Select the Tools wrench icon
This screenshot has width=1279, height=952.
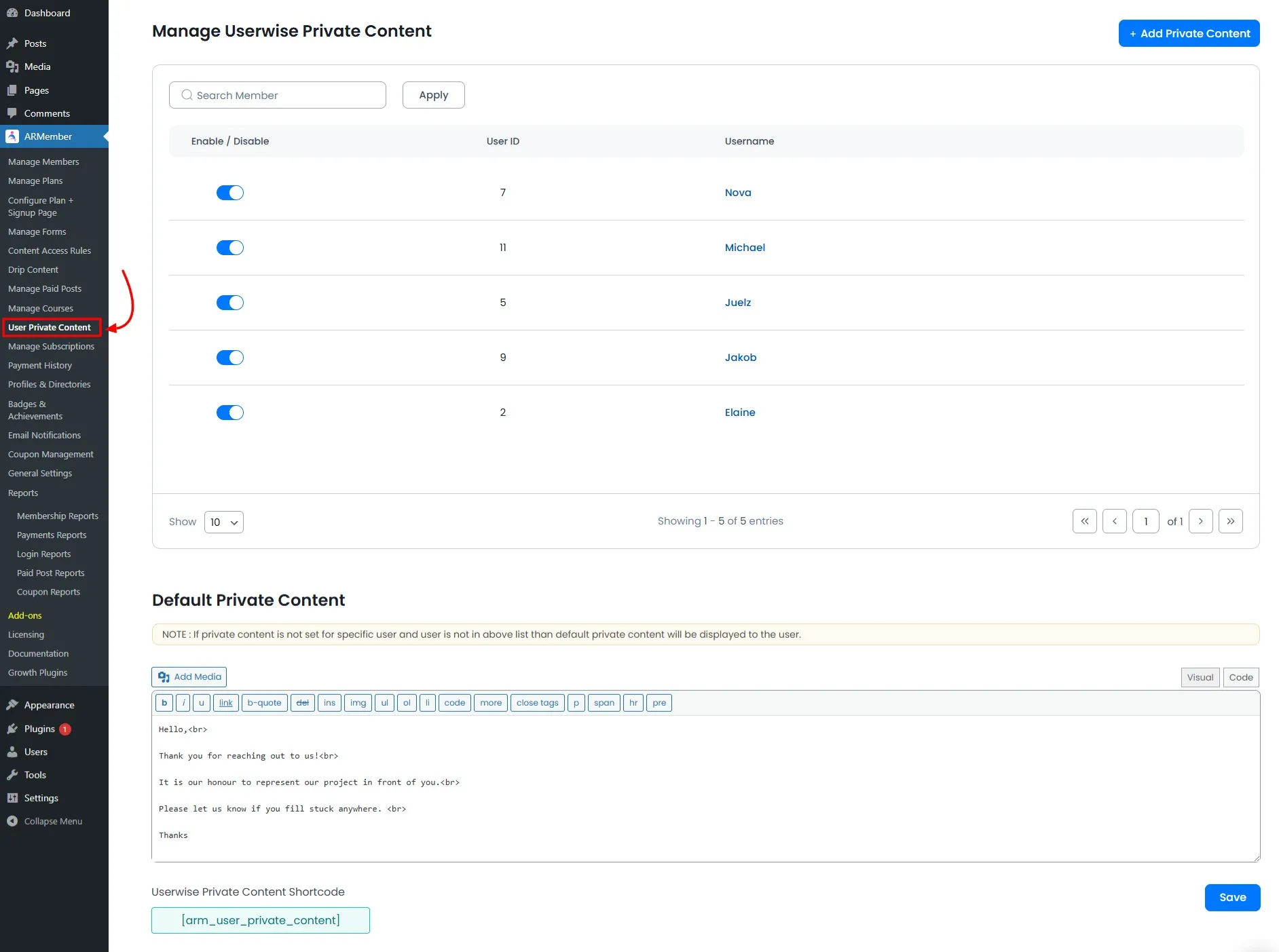[x=13, y=775]
